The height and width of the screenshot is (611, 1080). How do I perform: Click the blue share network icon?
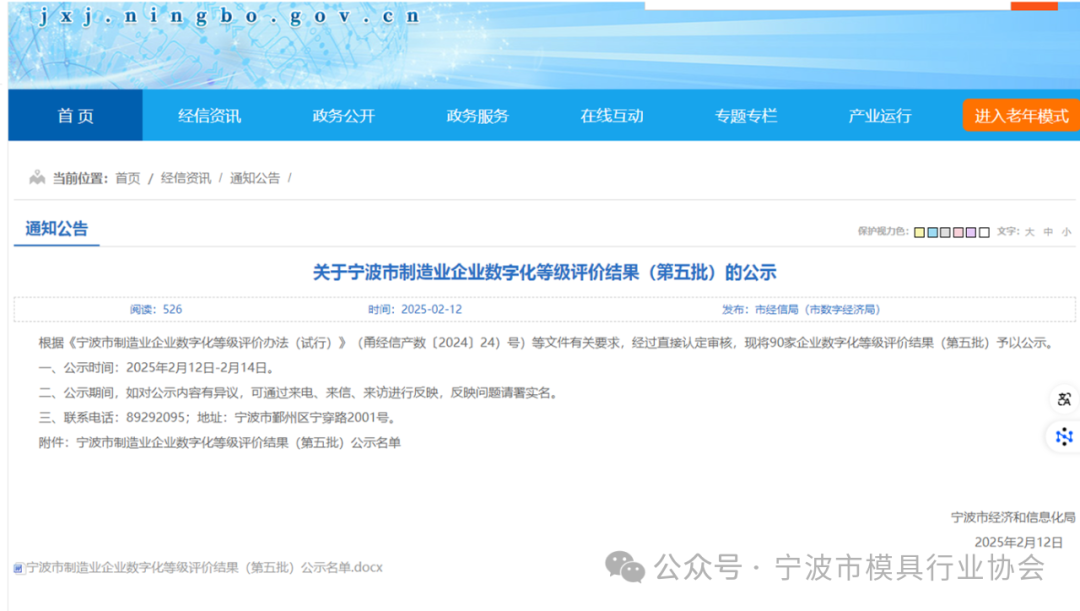point(1063,437)
